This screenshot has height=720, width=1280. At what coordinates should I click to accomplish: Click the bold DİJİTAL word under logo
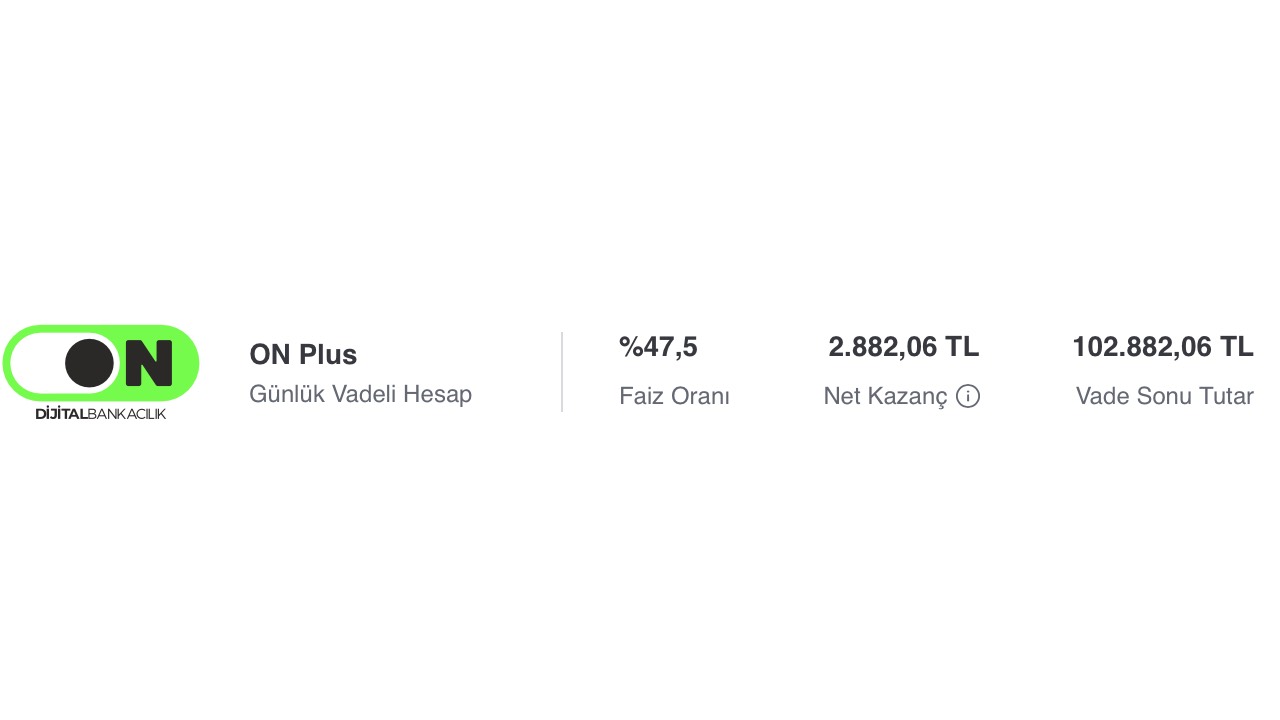coord(61,414)
